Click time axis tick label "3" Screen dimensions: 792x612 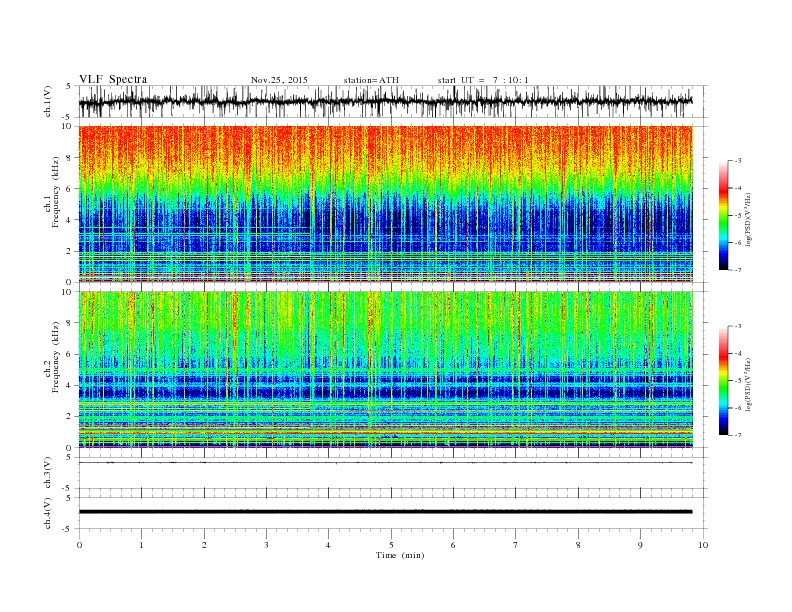tap(266, 545)
